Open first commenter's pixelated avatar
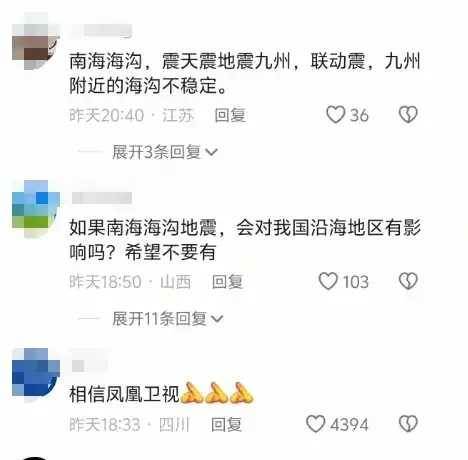This screenshot has height=460, width=468. (36, 41)
